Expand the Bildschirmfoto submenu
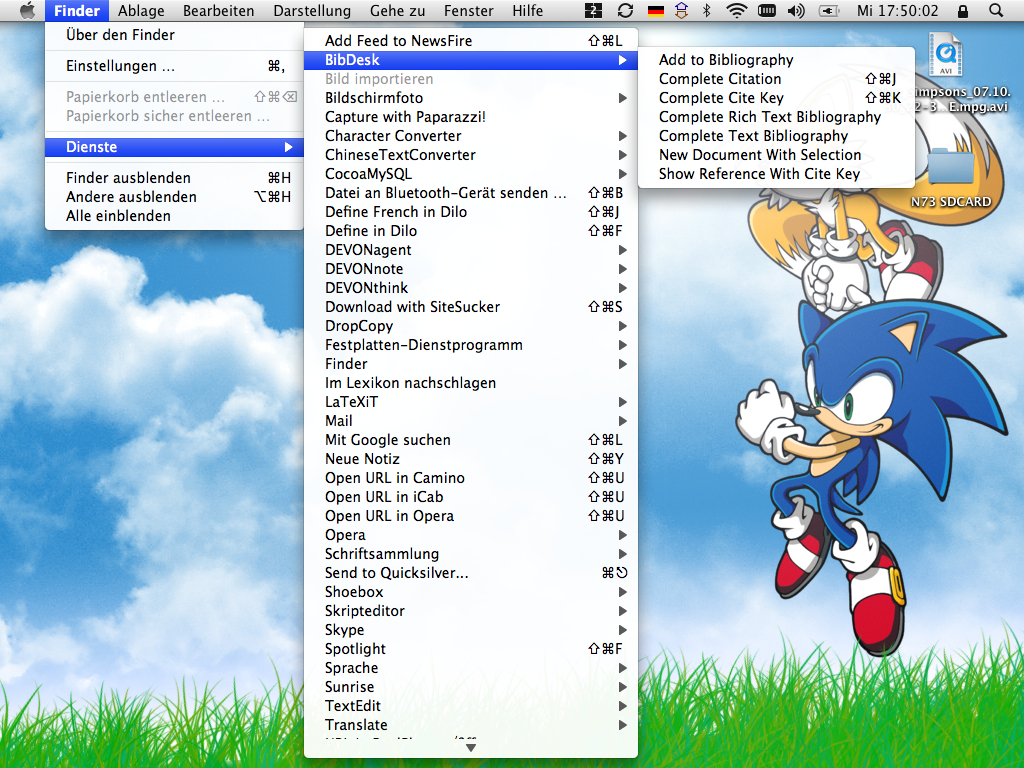The height and width of the screenshot is (768, 1024). pyautogui.click(x=471, y=98)
